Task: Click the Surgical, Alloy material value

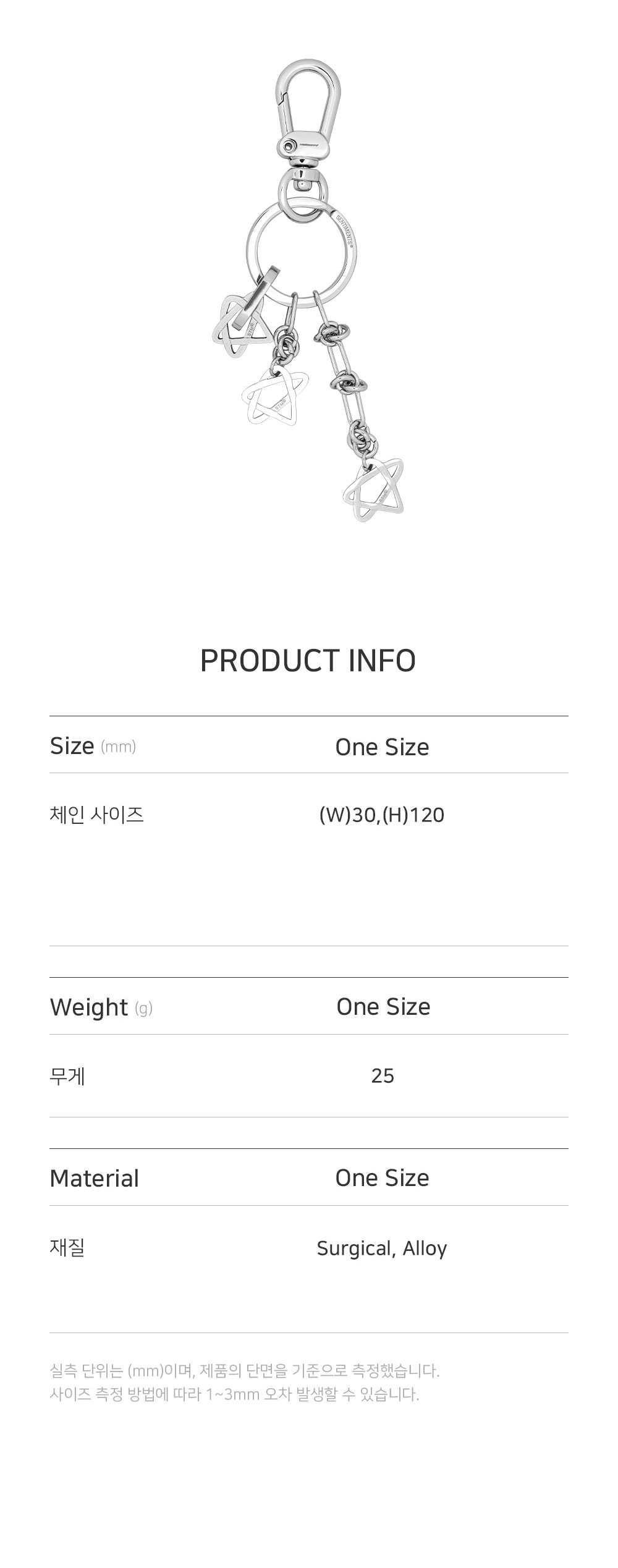Action: (381, 1248)
